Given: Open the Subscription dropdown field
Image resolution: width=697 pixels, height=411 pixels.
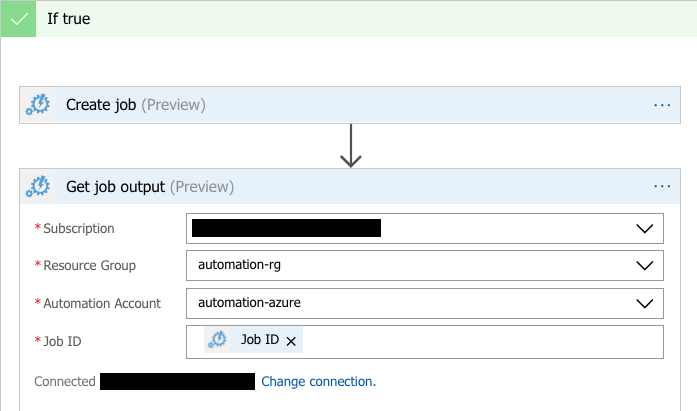Looking at the screenshot, I should click(410, 228).
